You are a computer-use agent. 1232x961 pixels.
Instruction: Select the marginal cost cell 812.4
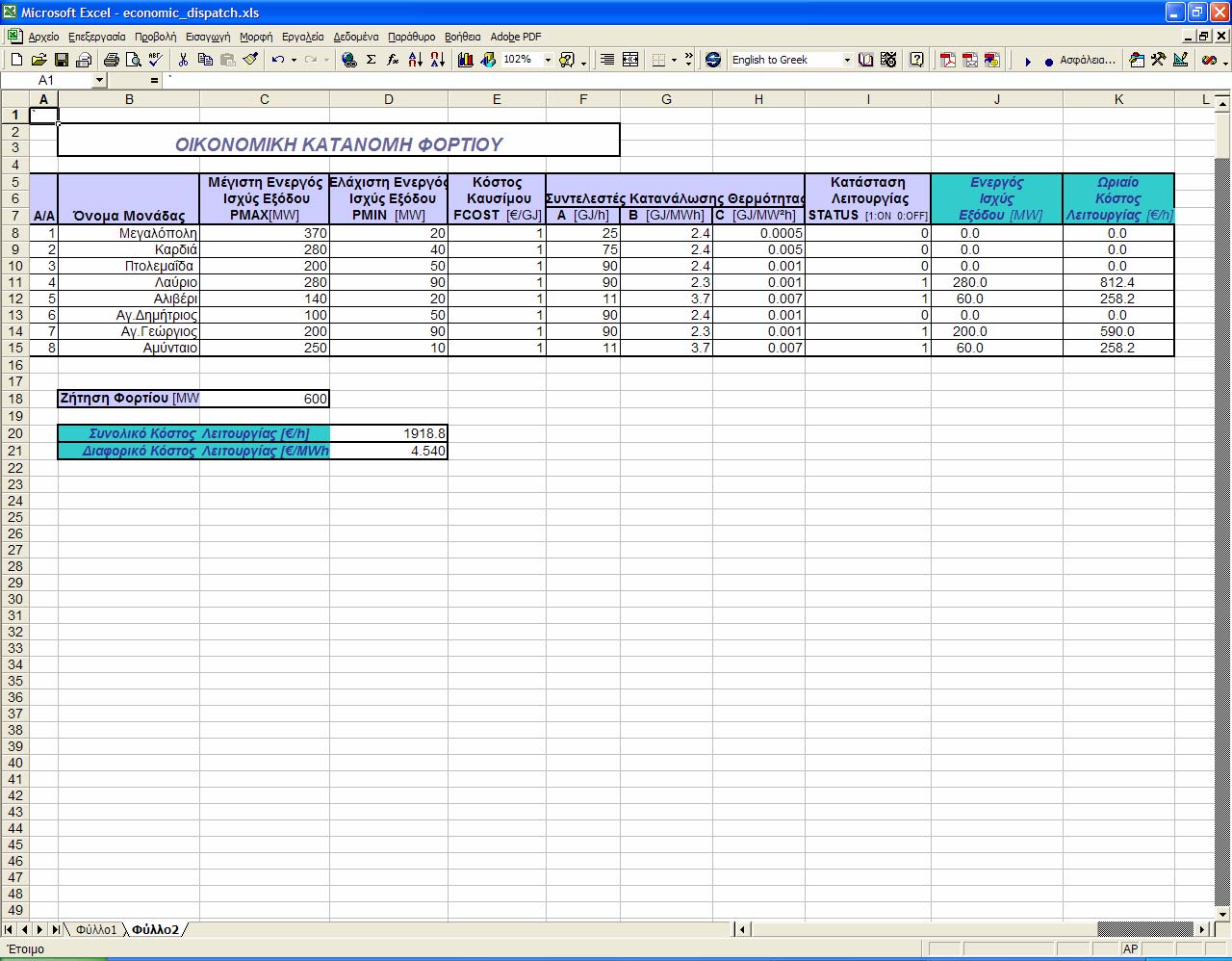[x=1118, y=282]
